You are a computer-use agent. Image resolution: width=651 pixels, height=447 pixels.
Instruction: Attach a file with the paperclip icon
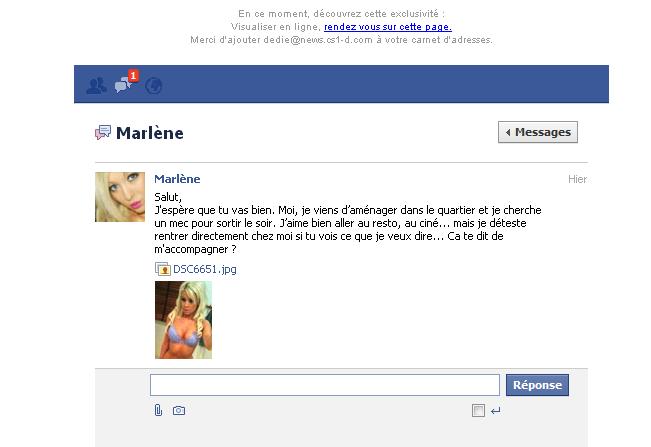click(158, 410)
